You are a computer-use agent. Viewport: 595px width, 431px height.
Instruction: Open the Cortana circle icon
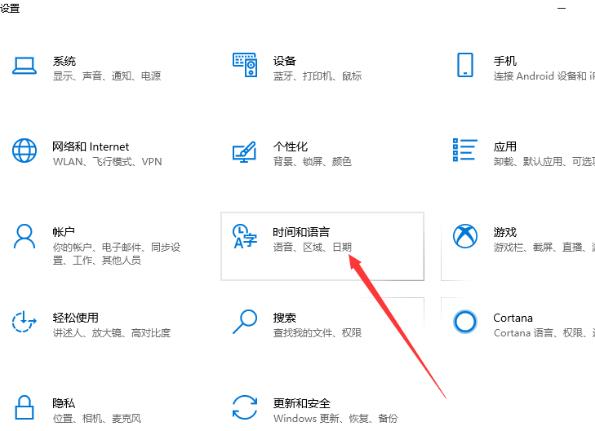pos(465,322)
